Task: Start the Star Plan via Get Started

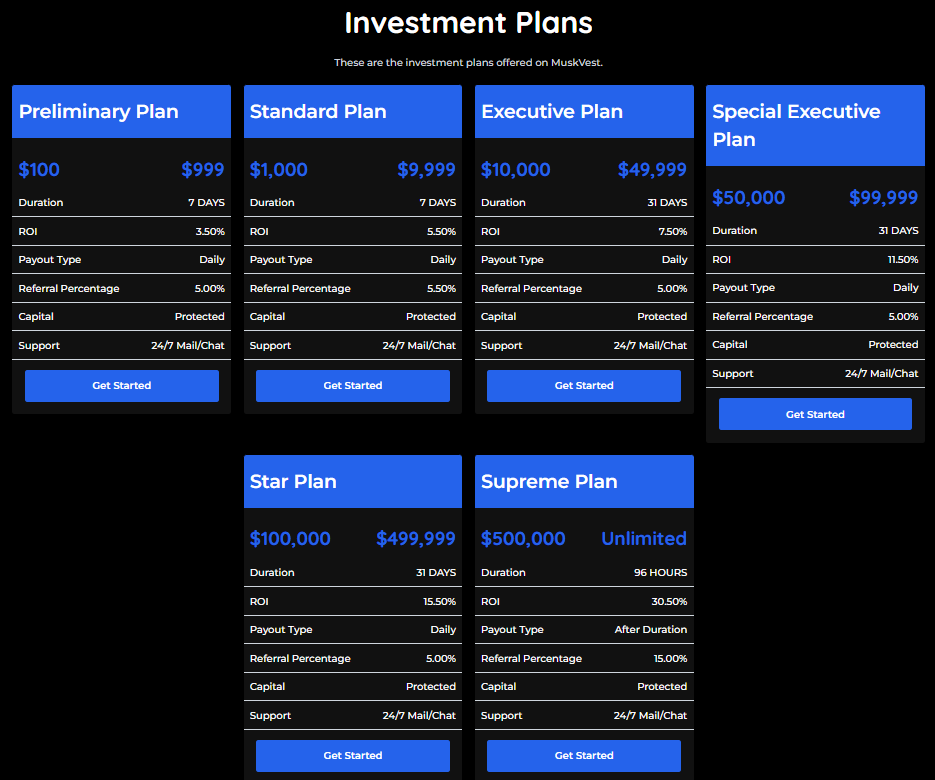Action: 352,756
